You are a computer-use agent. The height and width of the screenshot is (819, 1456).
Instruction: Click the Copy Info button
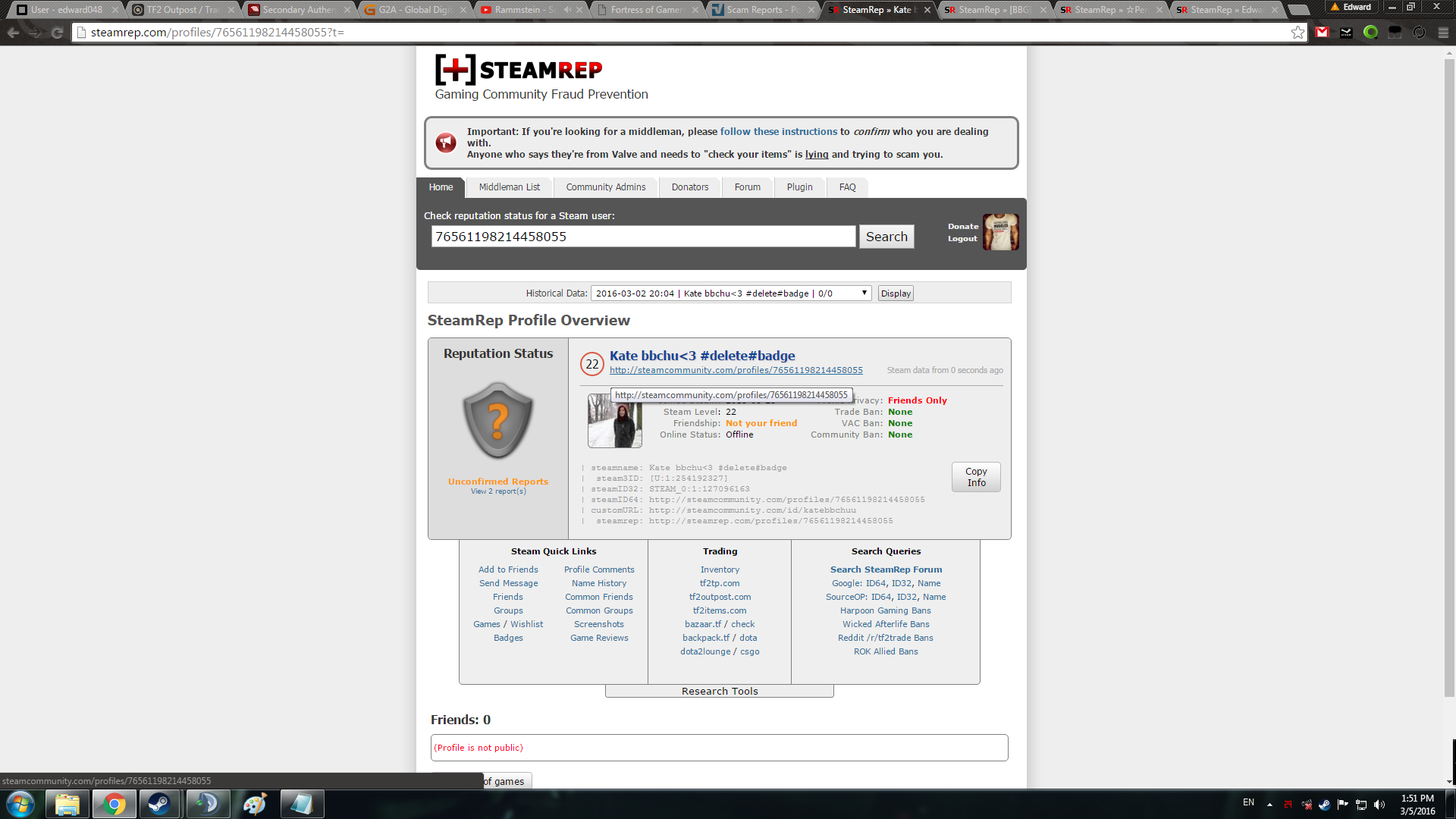click(x=976, y=477)
